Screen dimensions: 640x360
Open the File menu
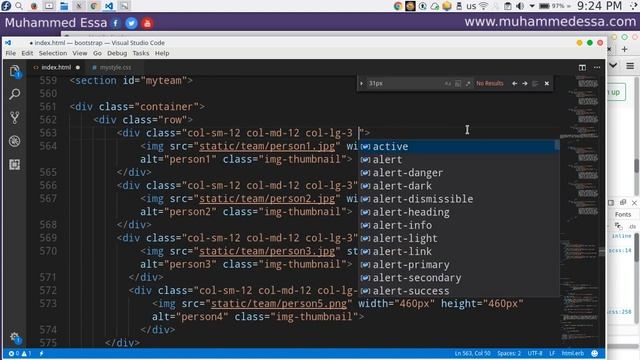click(x=11, y=53)
